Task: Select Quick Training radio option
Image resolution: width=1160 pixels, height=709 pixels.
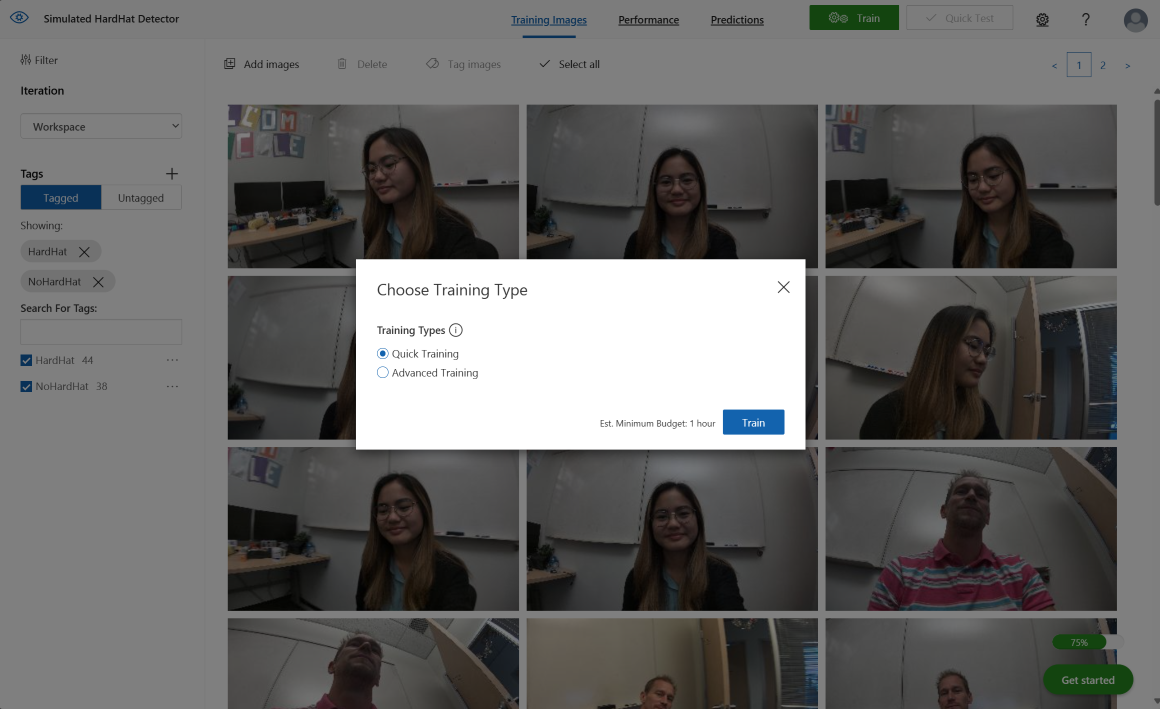Action: (382, 354)
